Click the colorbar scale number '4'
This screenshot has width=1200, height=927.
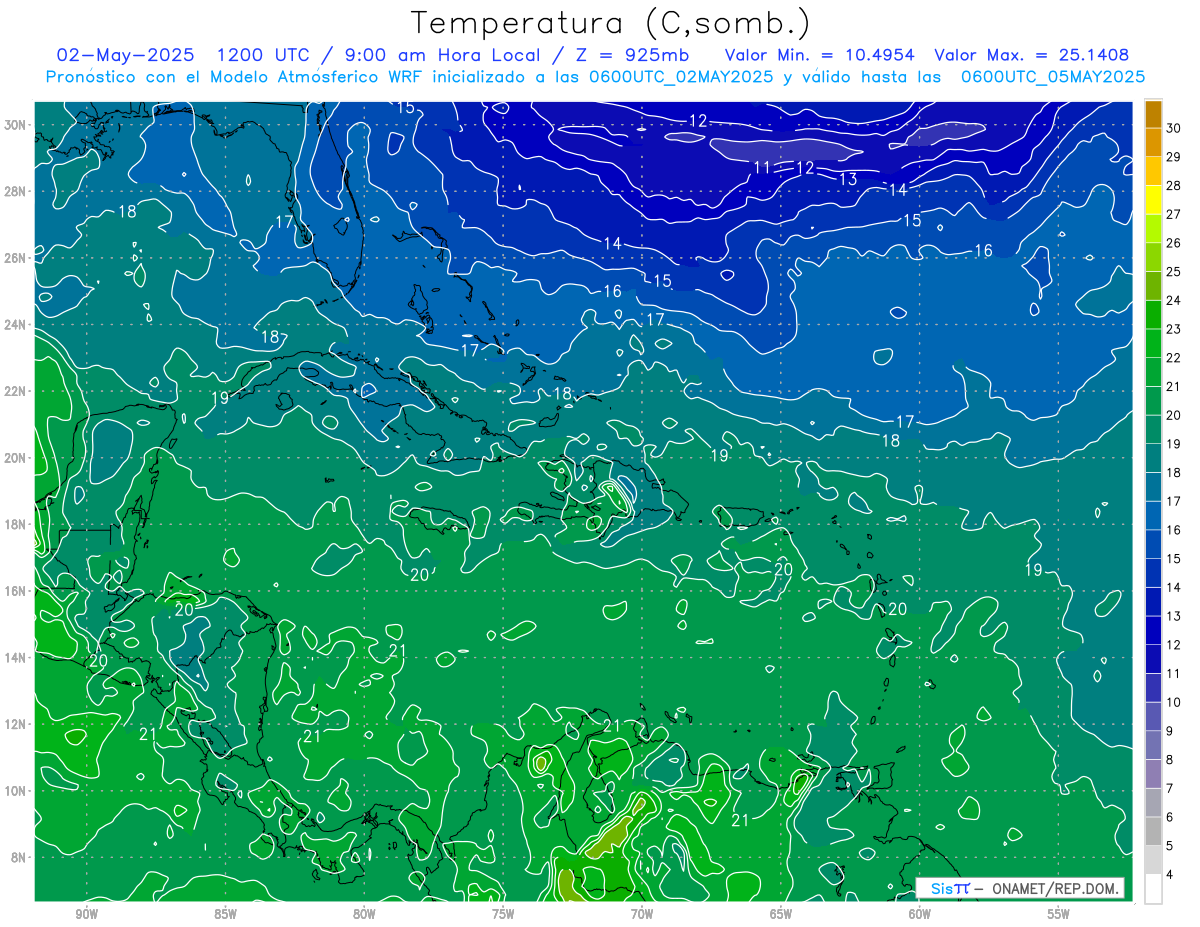[1170, 874]
